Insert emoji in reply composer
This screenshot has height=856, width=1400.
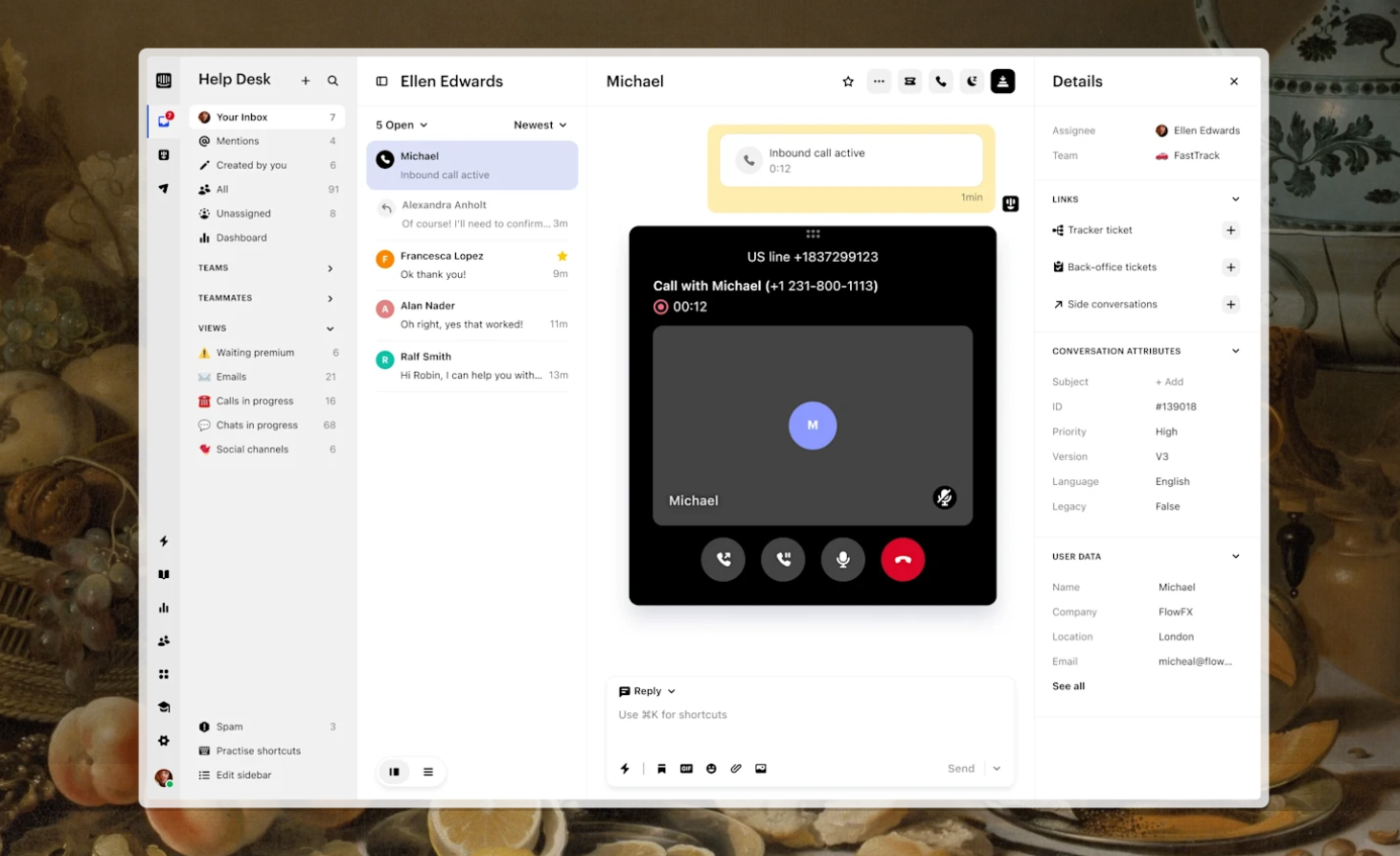[x=711, y=769]
